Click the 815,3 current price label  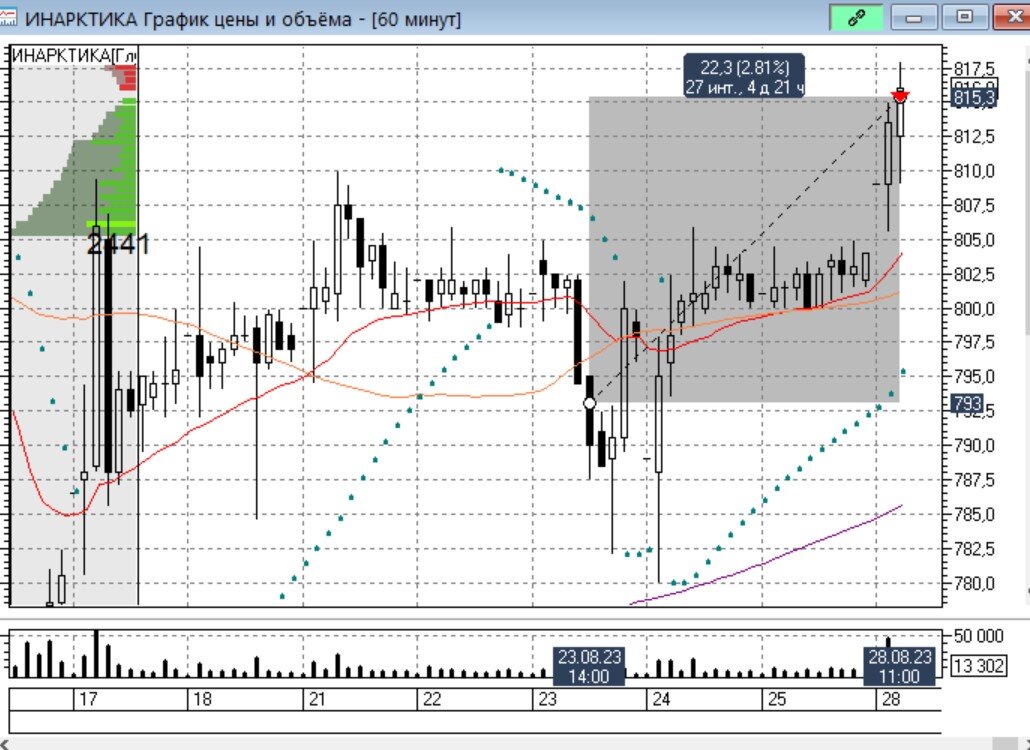(975, 99)
